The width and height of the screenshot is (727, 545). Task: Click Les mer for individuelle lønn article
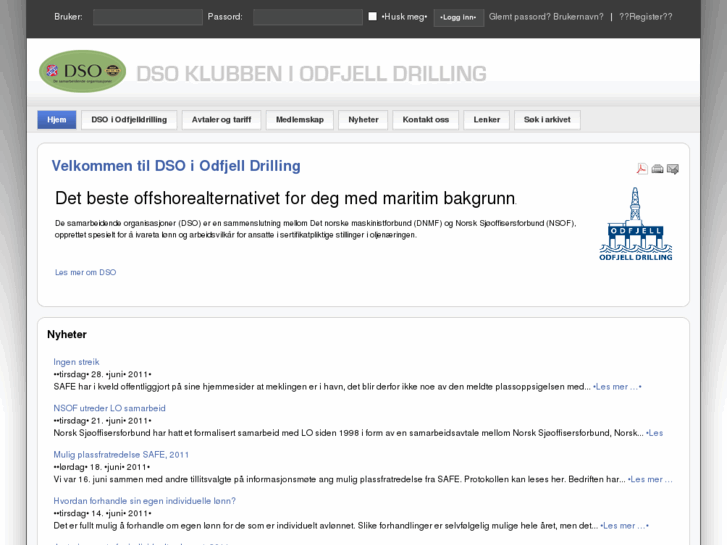click(x=625, y=526)
